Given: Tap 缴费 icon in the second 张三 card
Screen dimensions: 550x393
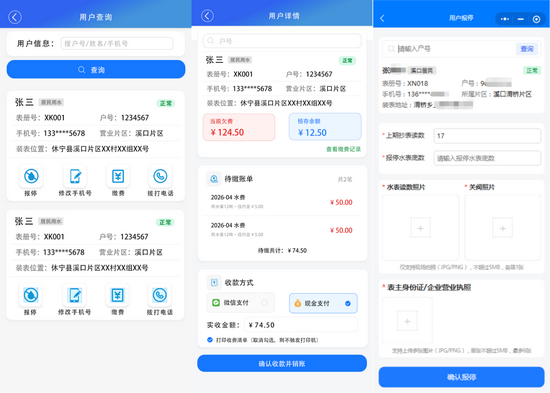Looking at the screenshot, I should (x=118, y=295).
